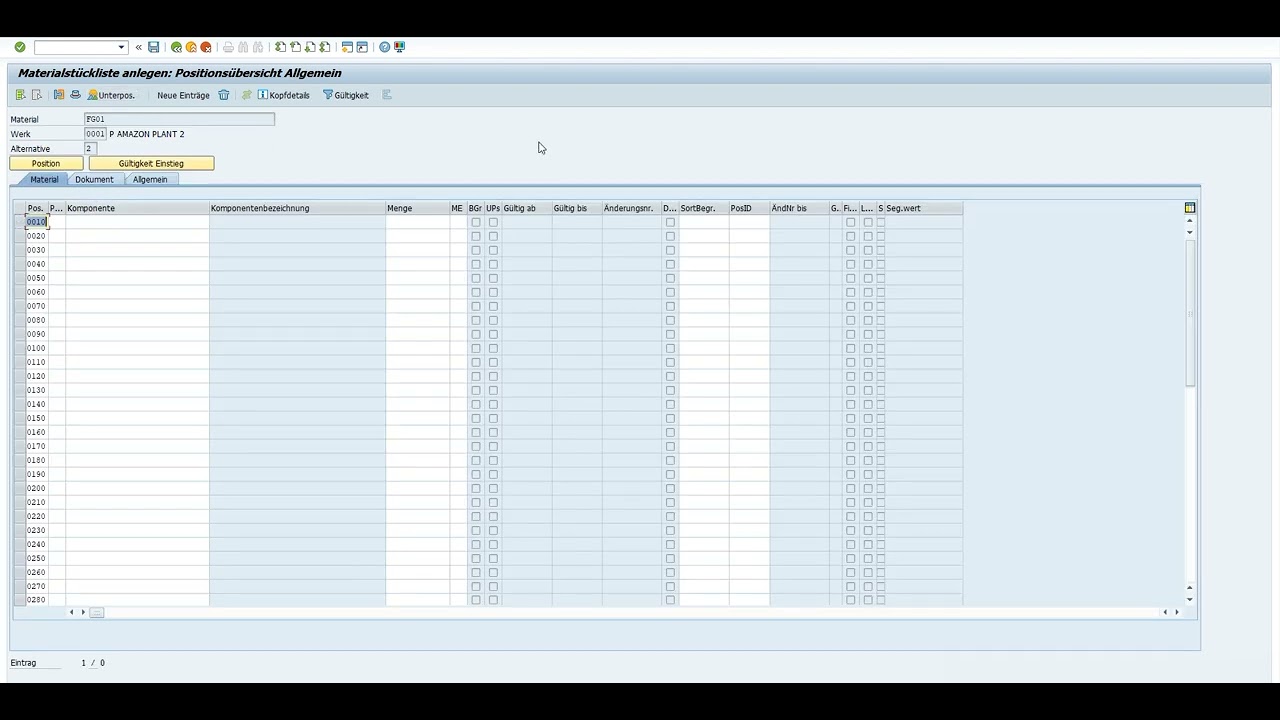Click table vertical scrollbar bottom down arrow
Screen dimensions: 1280x720
coord(1190,599)
